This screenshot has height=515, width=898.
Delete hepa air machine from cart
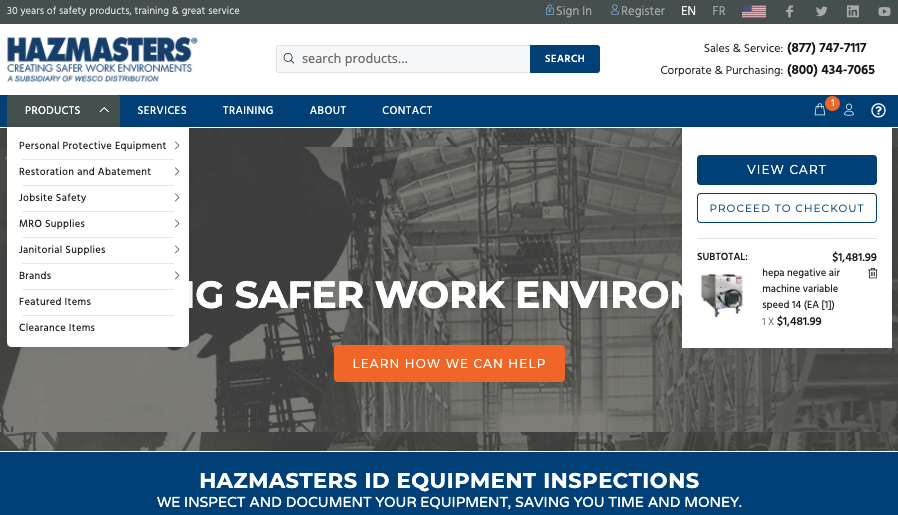tap(872, 273)
